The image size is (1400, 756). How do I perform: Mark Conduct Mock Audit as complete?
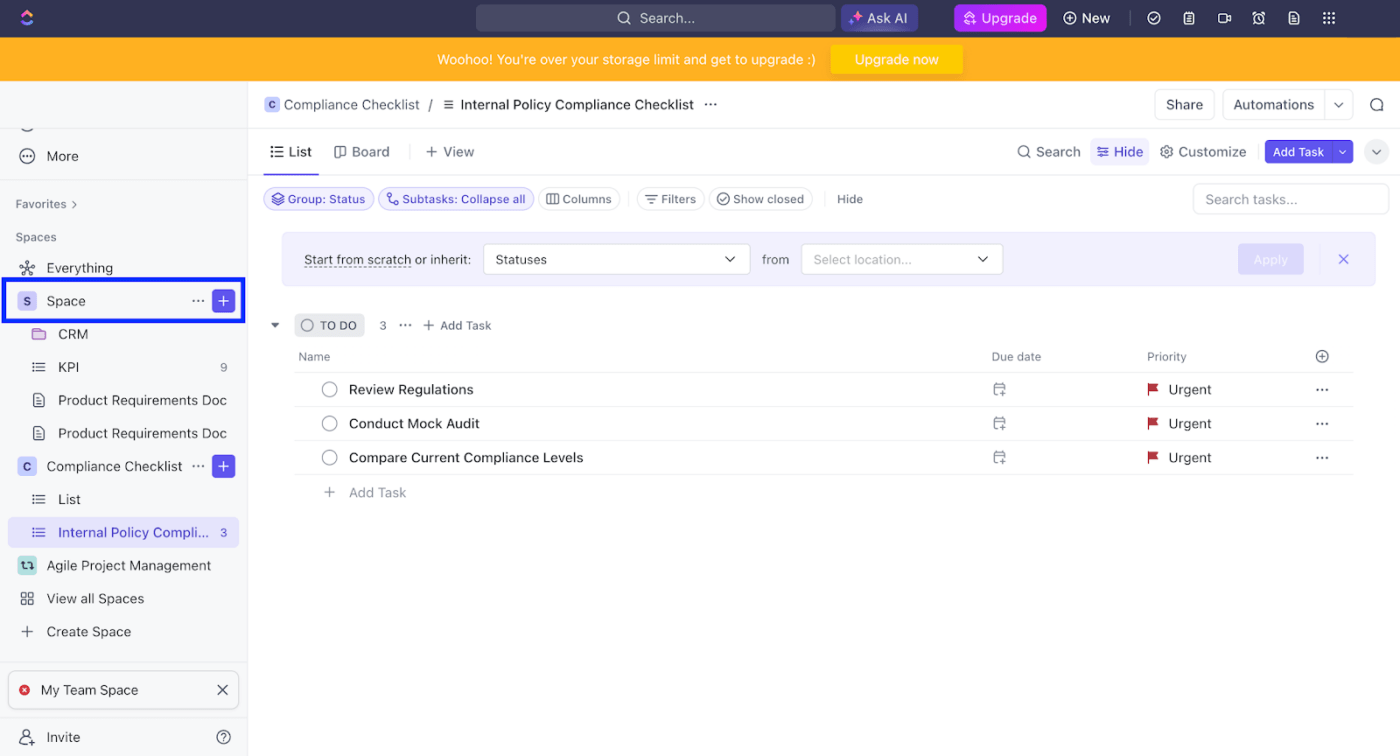[329, 424]
